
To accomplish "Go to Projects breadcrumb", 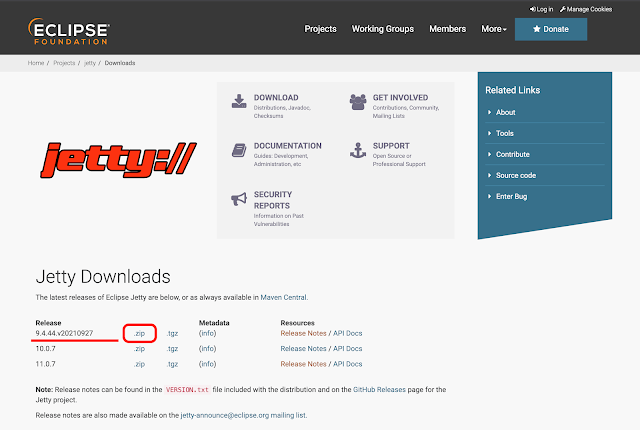I will coord(64,63).
